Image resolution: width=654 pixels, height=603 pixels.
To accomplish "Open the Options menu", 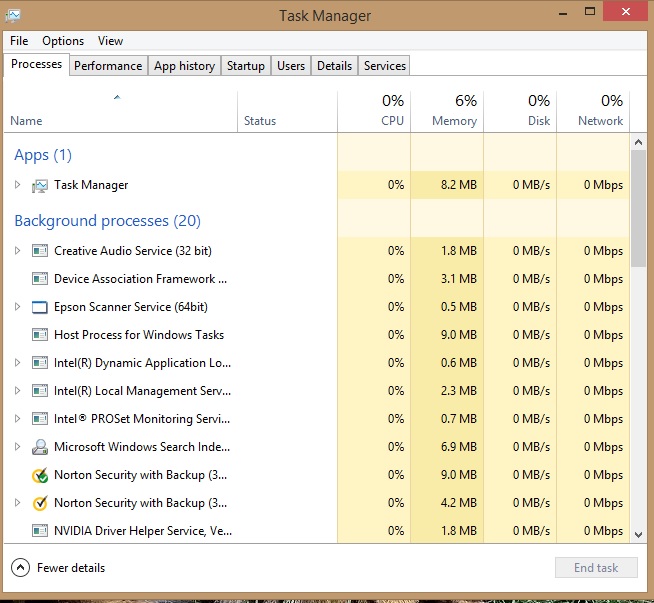I will 63,41.
